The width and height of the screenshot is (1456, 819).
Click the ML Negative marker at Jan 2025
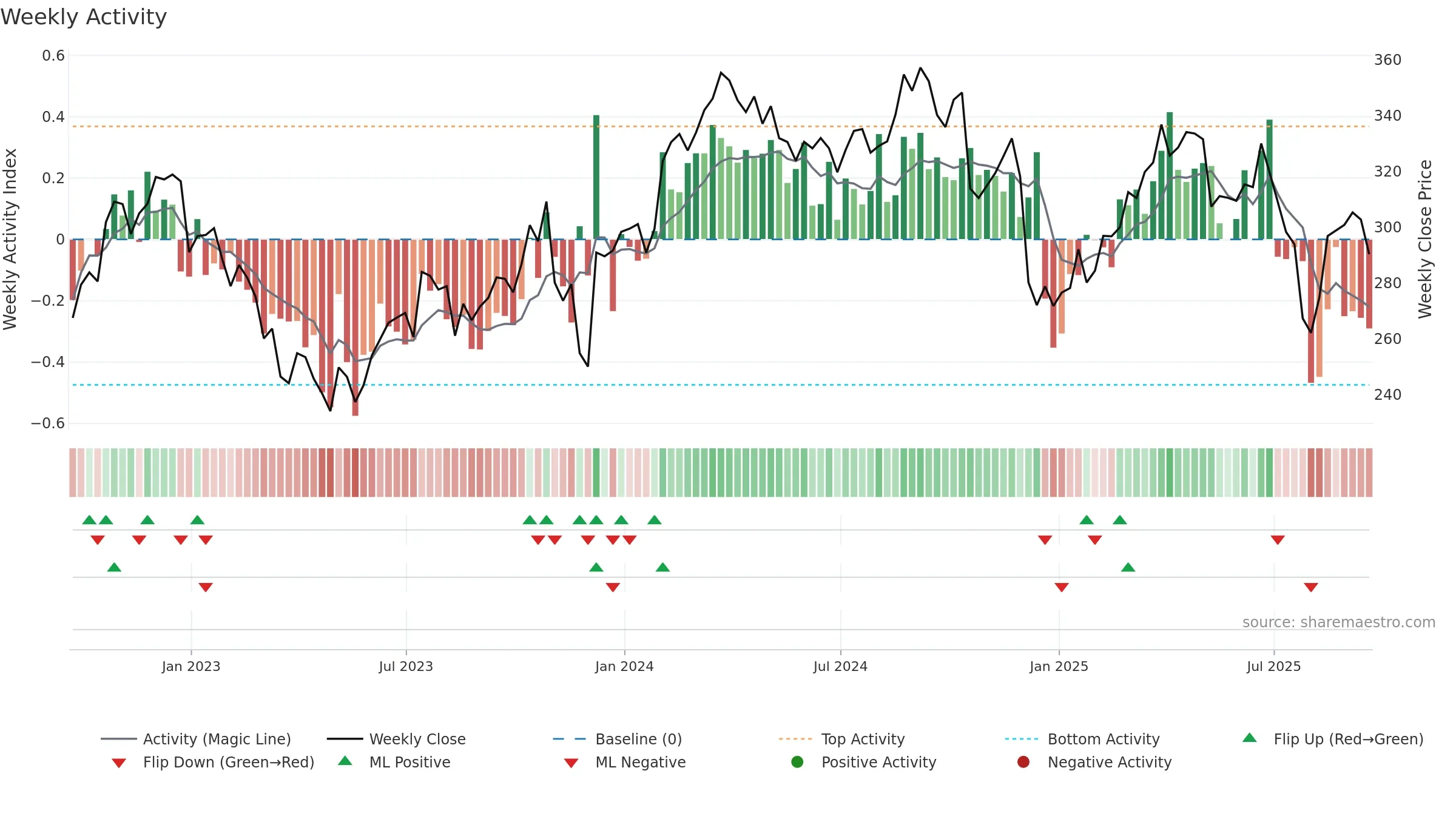1062,587
